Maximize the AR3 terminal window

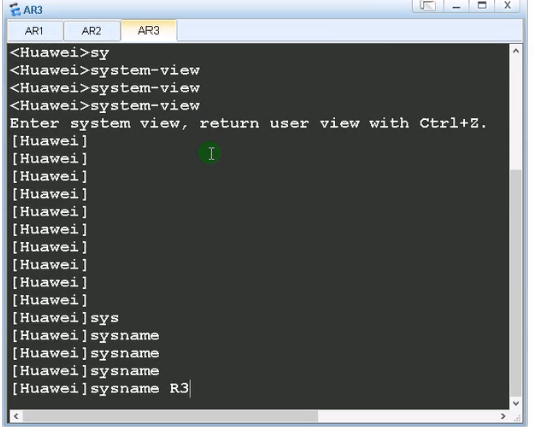pyautogui.click(x=482, y=5)
